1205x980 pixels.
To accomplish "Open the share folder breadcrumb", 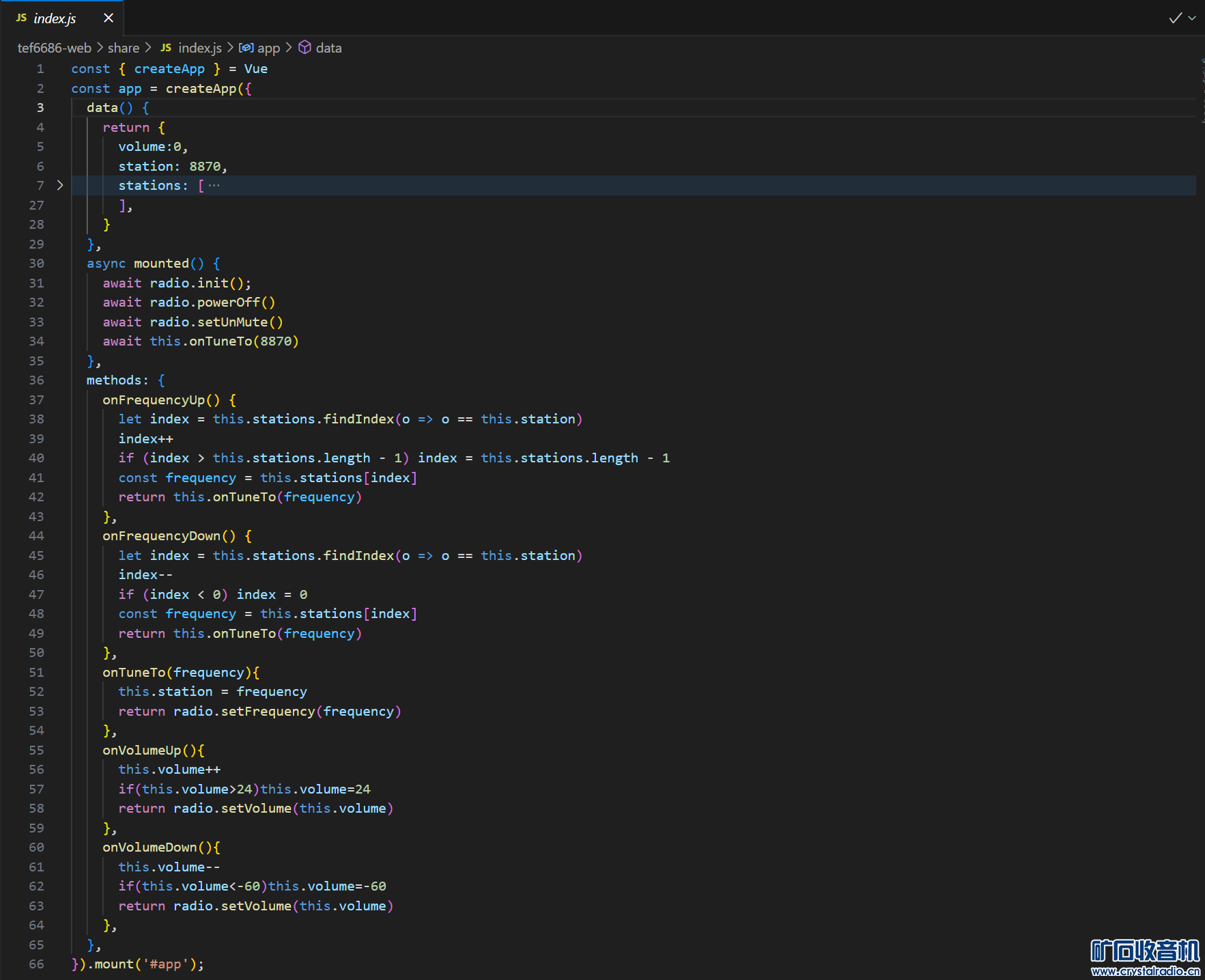I will (123, 48).
